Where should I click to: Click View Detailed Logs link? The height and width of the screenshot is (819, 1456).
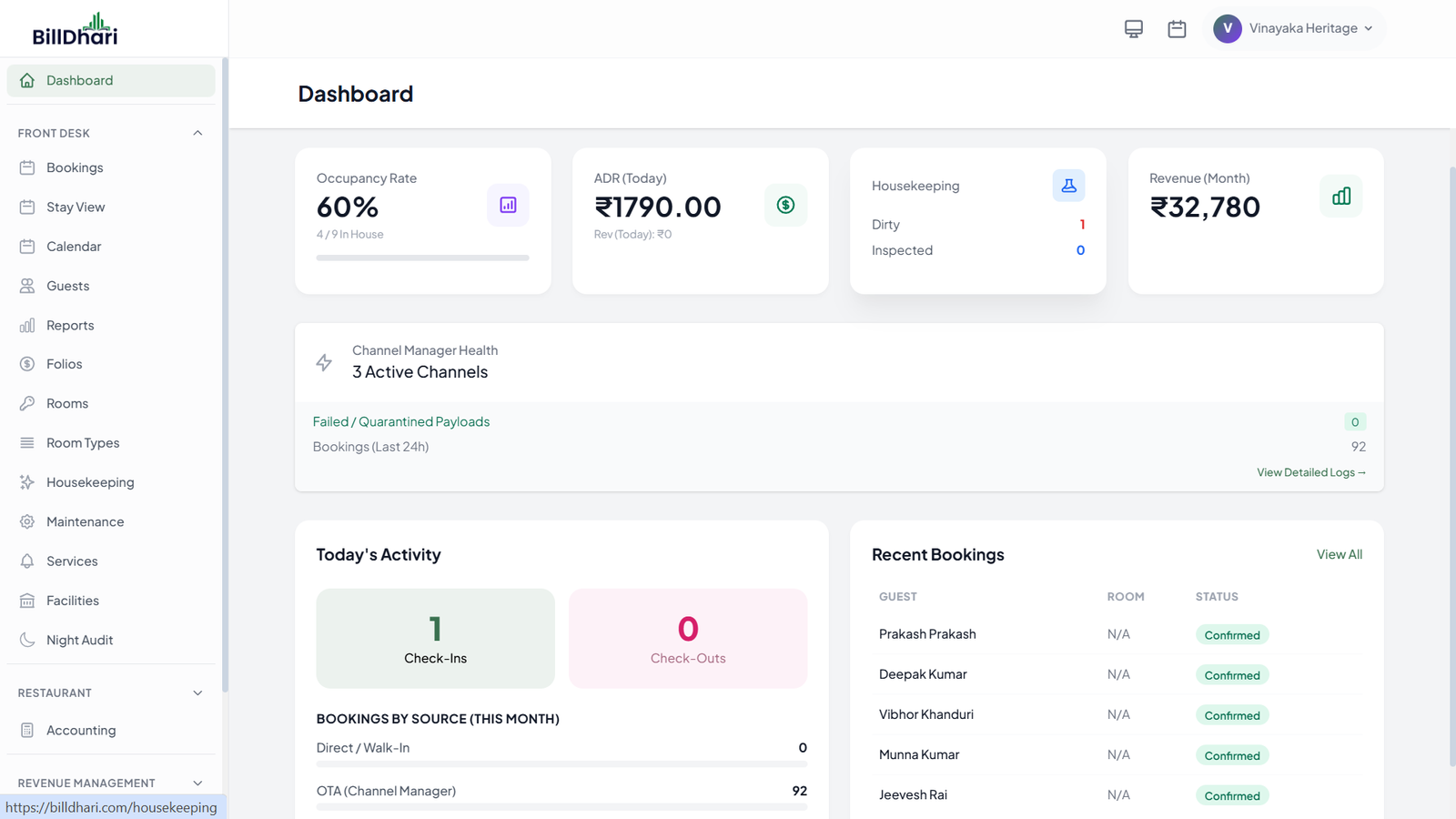(1310, 472)
